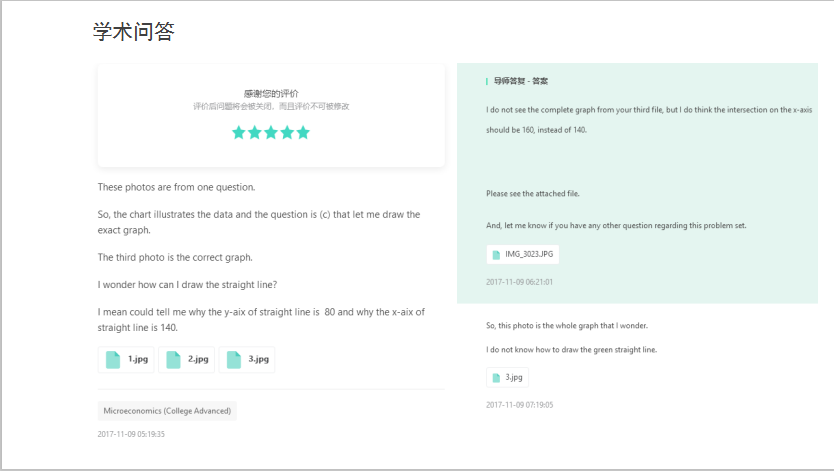Click the 2017-11-09 07:19:05 follow-up timestamp
Image resolution: width=834 pixels, height=471 pixels.
click(x=519, y=405)
